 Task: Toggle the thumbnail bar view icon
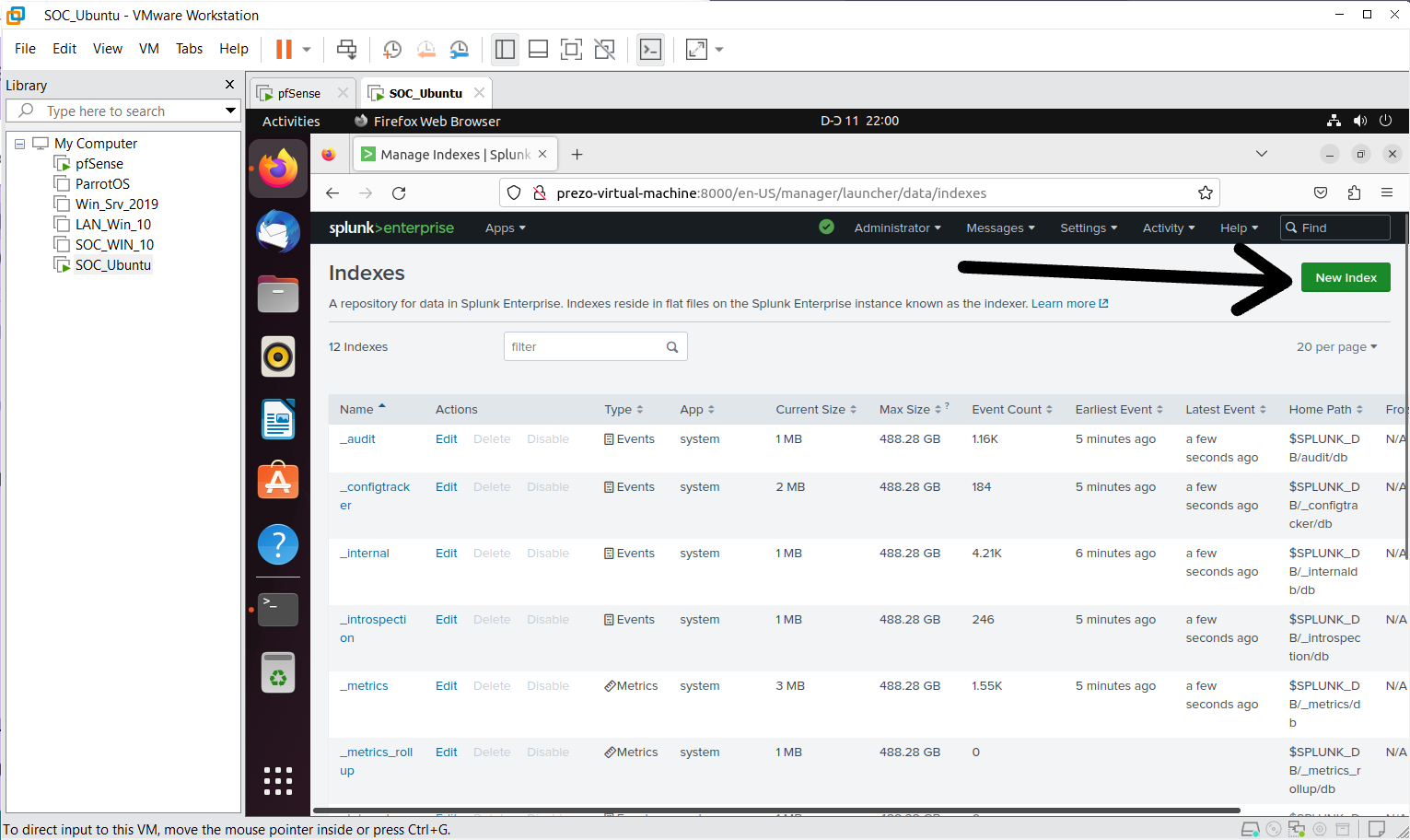click(x=538, y=49)
